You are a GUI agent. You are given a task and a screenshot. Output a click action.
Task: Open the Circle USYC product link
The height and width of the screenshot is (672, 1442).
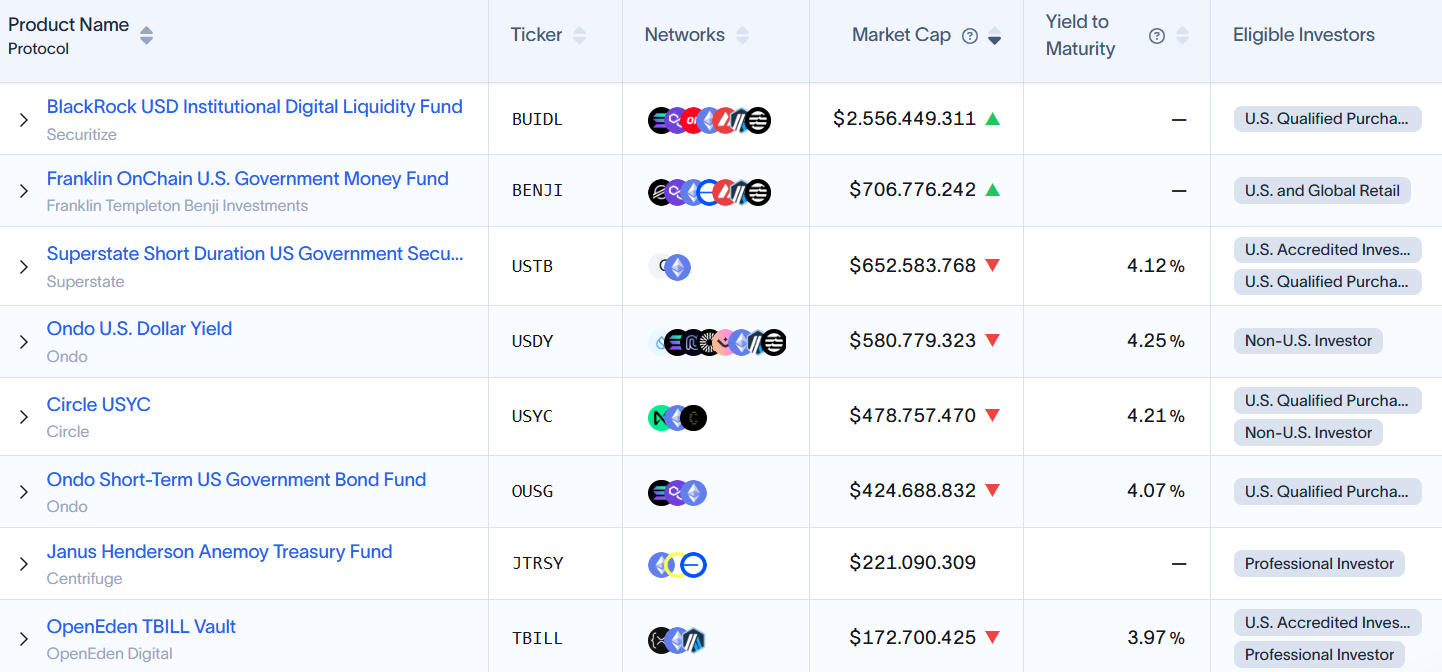[98, 405]
